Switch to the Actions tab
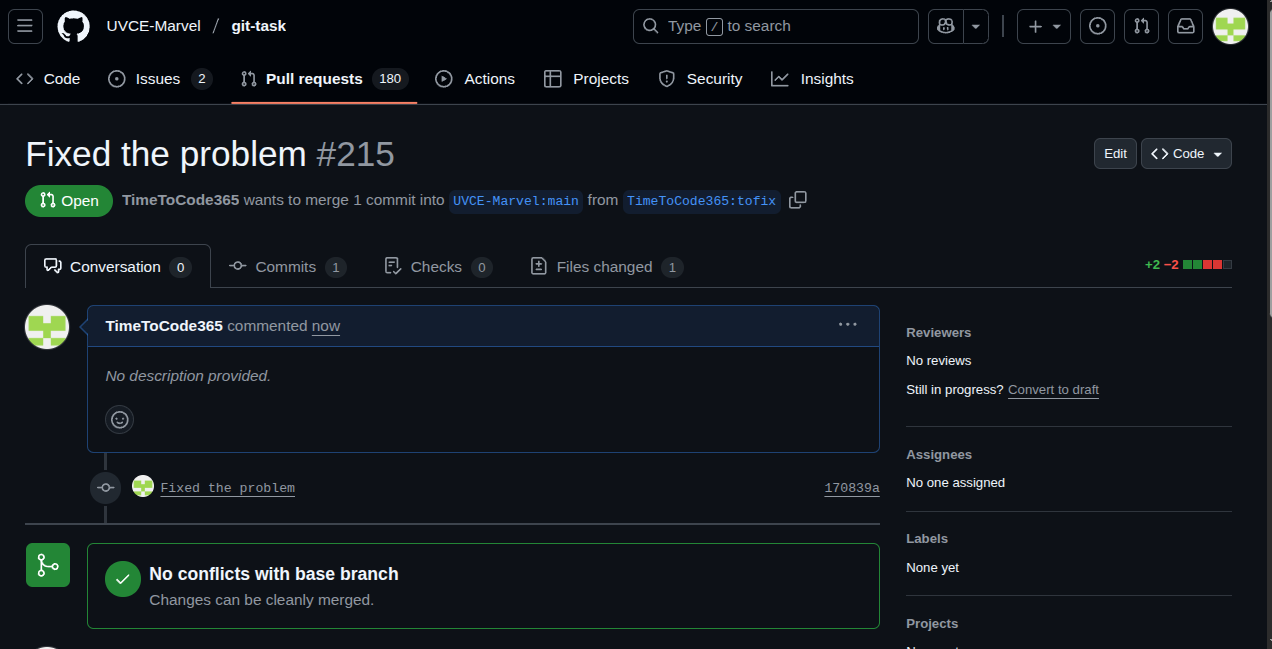 point(475,79)
